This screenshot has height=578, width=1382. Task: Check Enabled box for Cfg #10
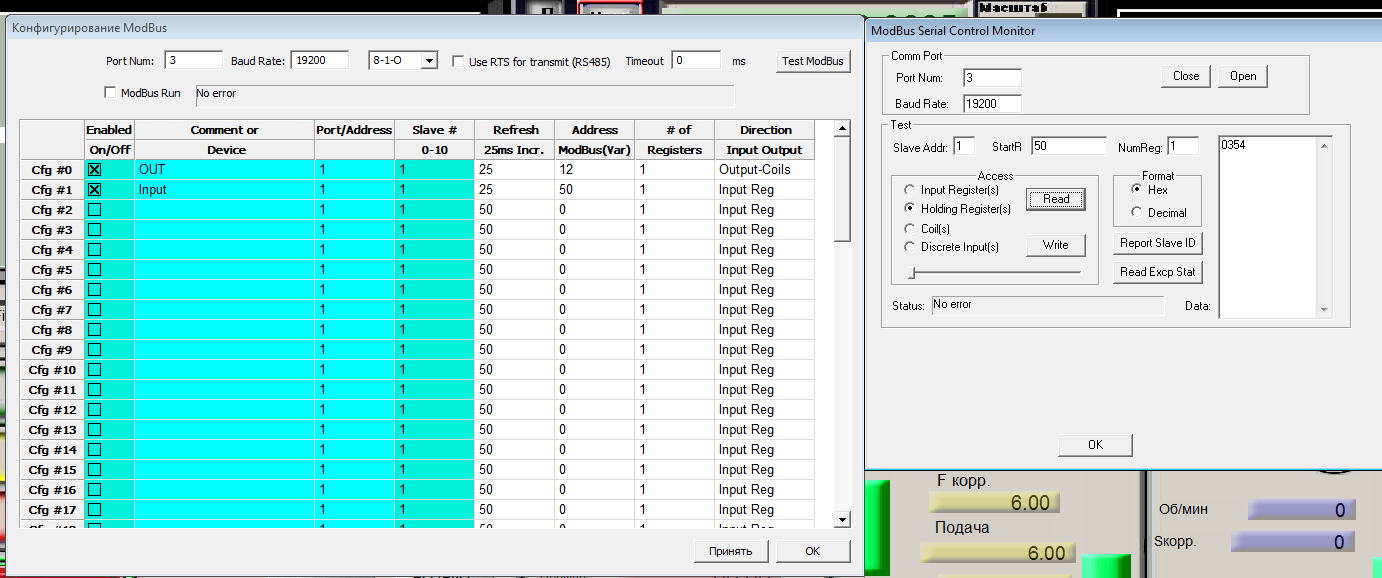pyautogui.click(x=95, y=370)
